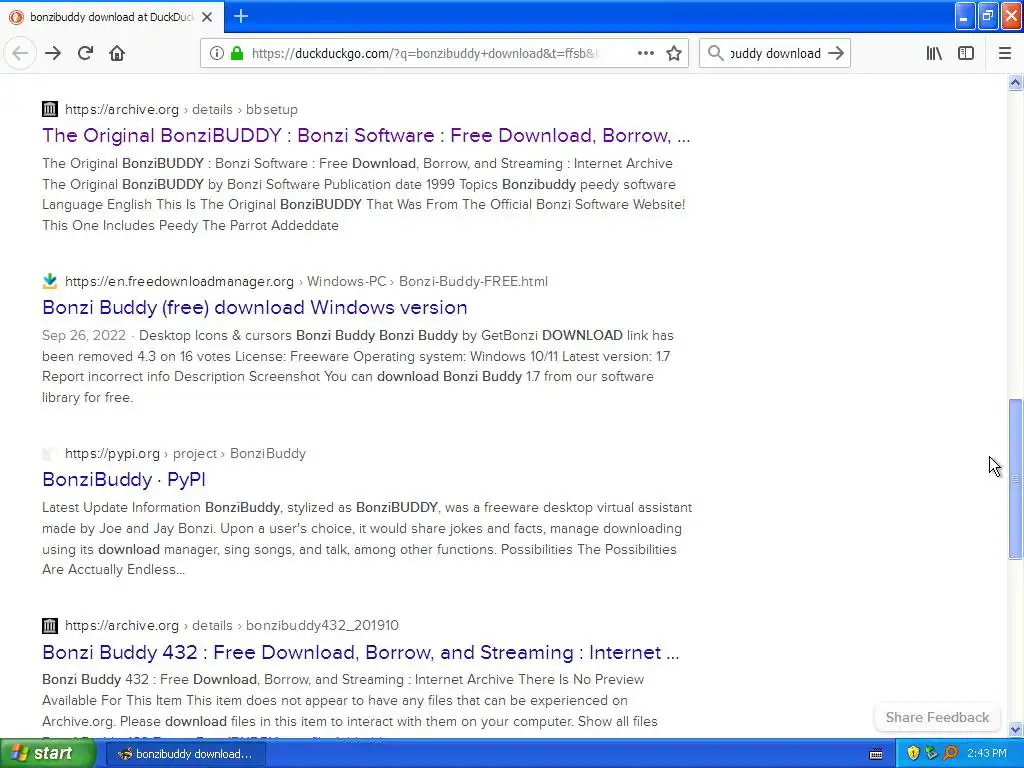Open the page actions three-dot menu
The image size is (1024, 768).
(646, 53)
